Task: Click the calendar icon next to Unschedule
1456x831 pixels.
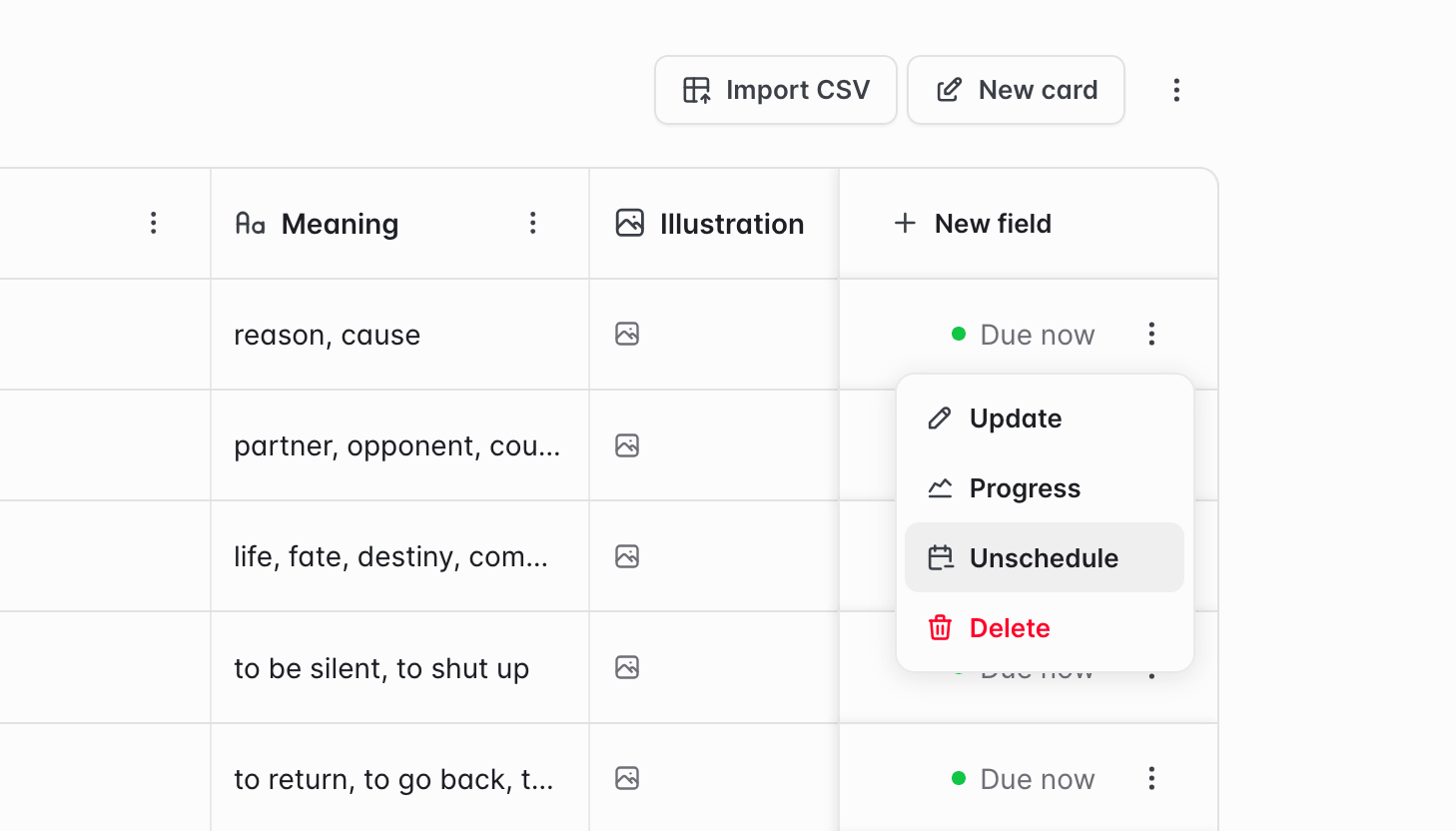Action: 940,558
